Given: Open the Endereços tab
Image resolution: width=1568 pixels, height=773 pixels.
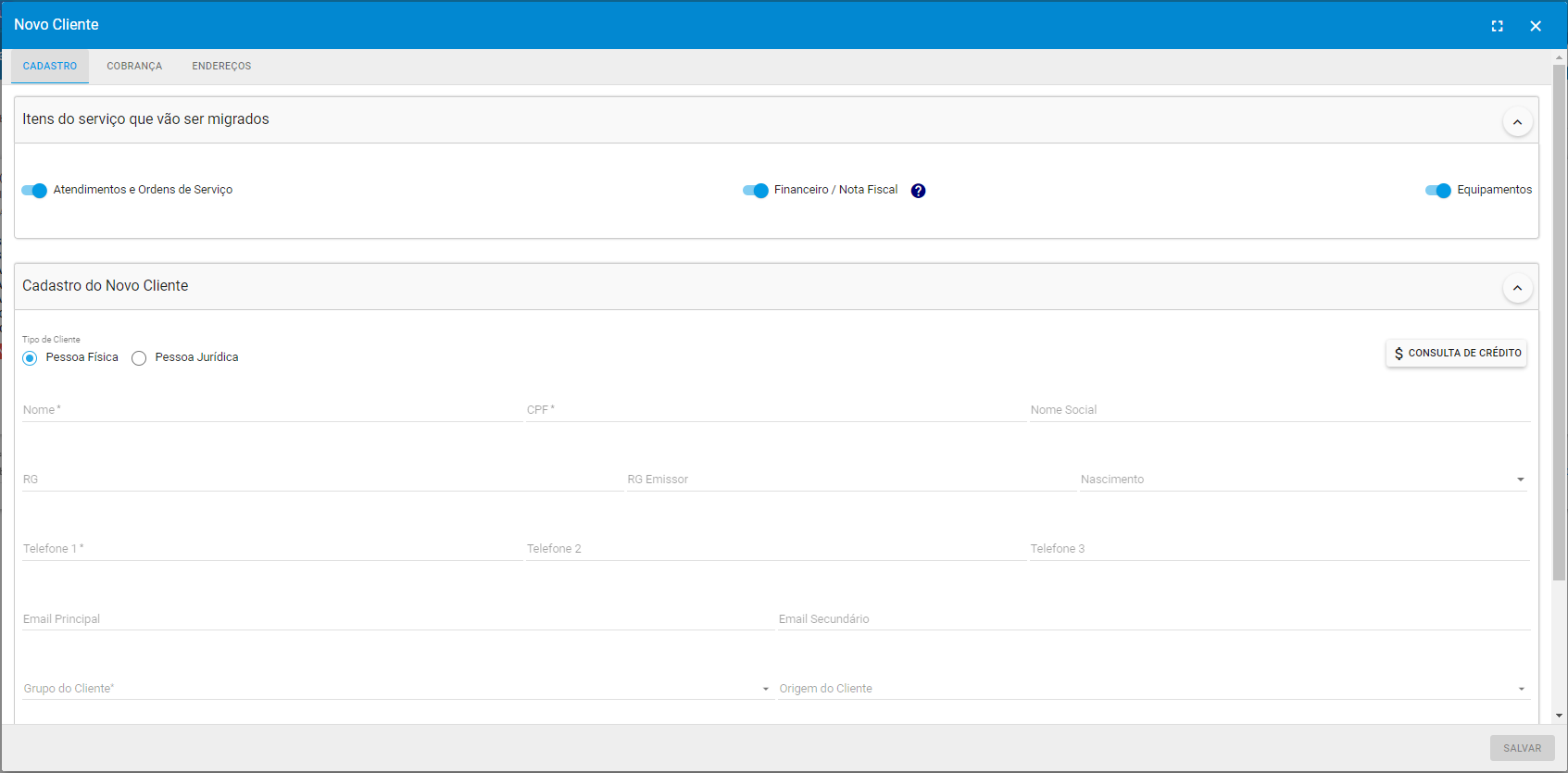Looking at the screenshot, I should pos(221,67).
